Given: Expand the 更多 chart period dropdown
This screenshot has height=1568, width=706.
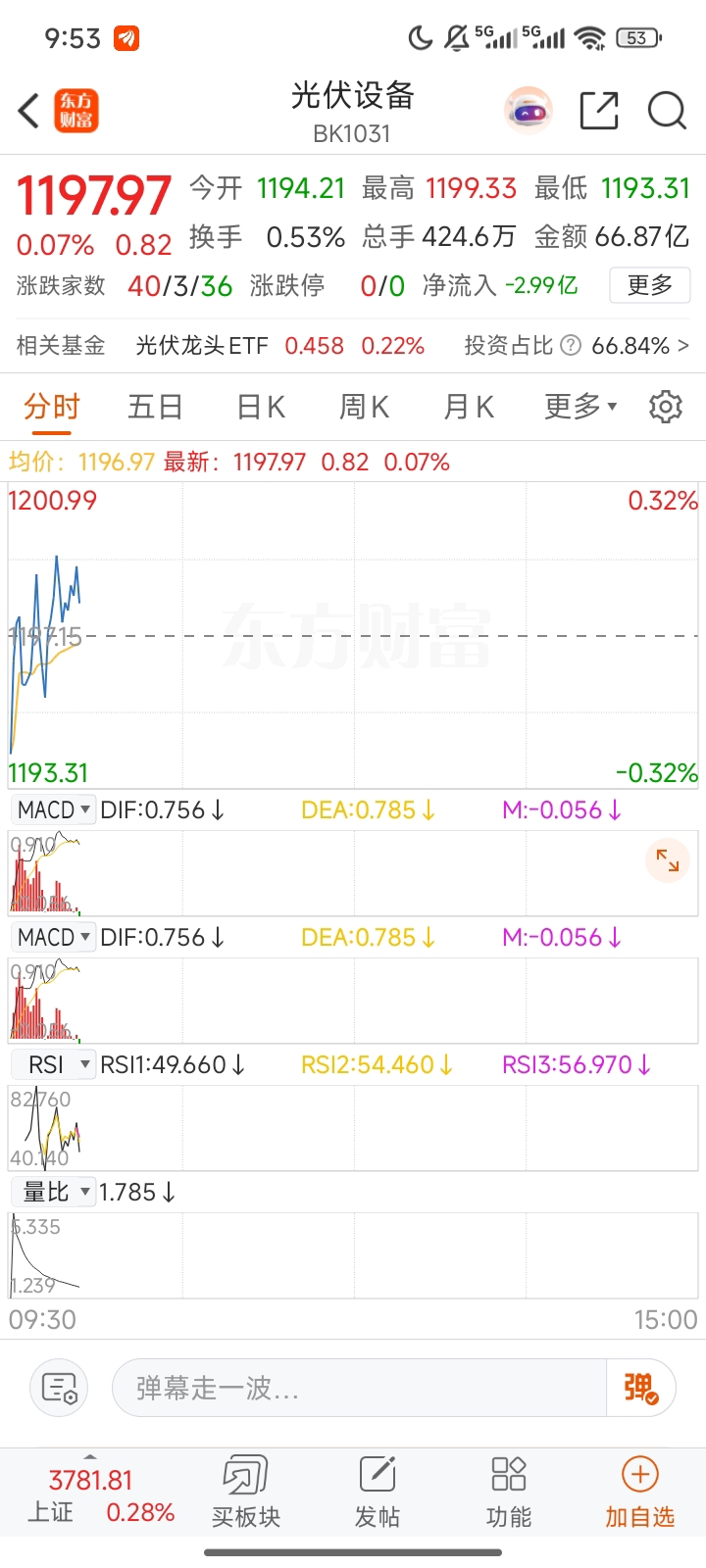Looking at the screenshot, I should pyautogui.click(x=580, y=407).
